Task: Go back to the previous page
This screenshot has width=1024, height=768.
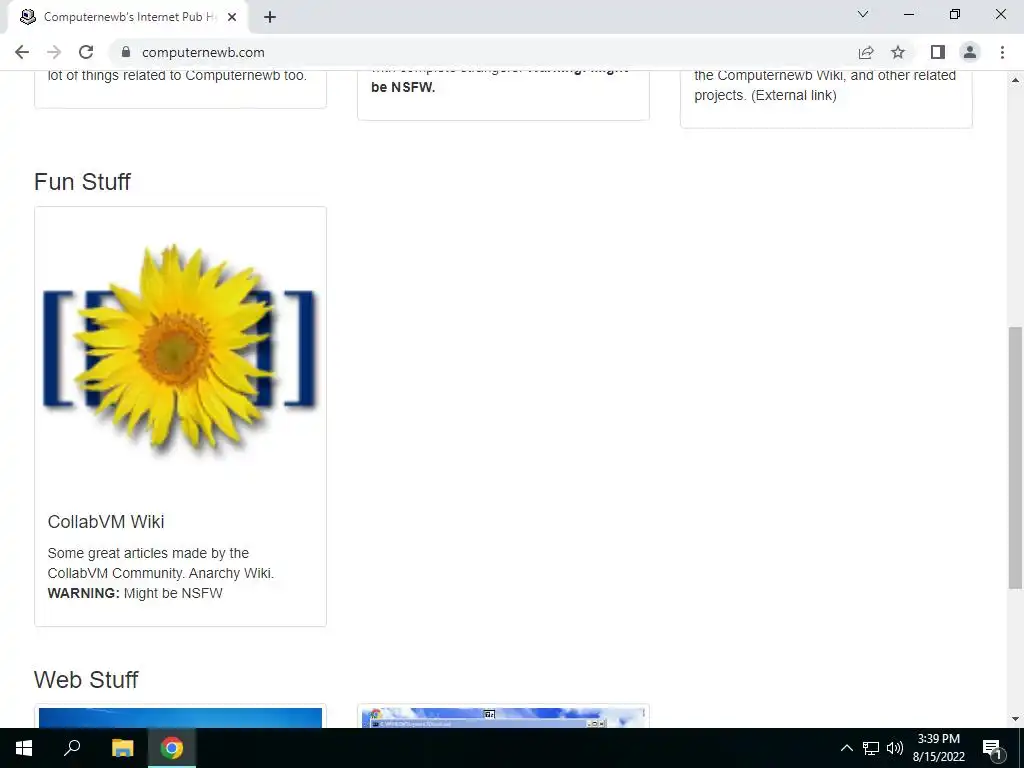Action: [x=22, y=52]
